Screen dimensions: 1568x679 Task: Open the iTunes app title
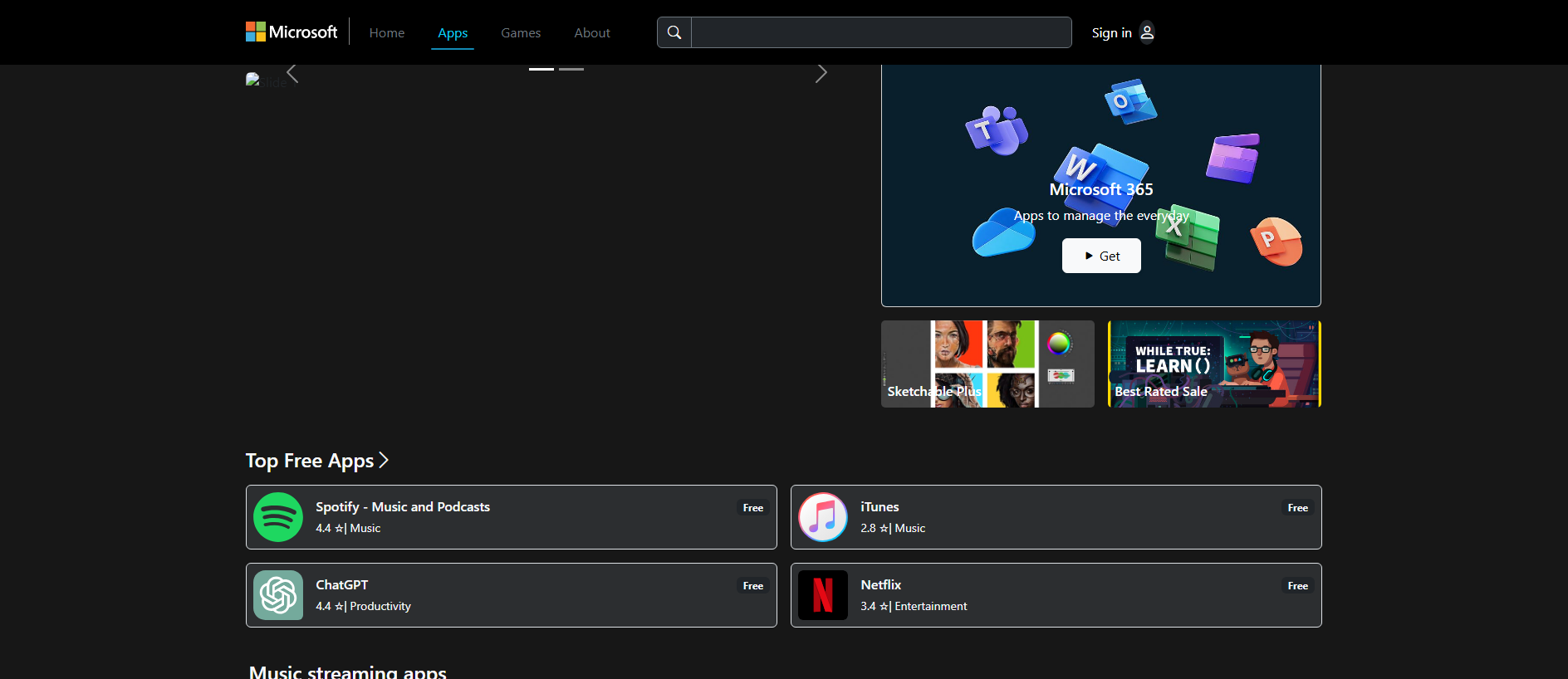880,506
